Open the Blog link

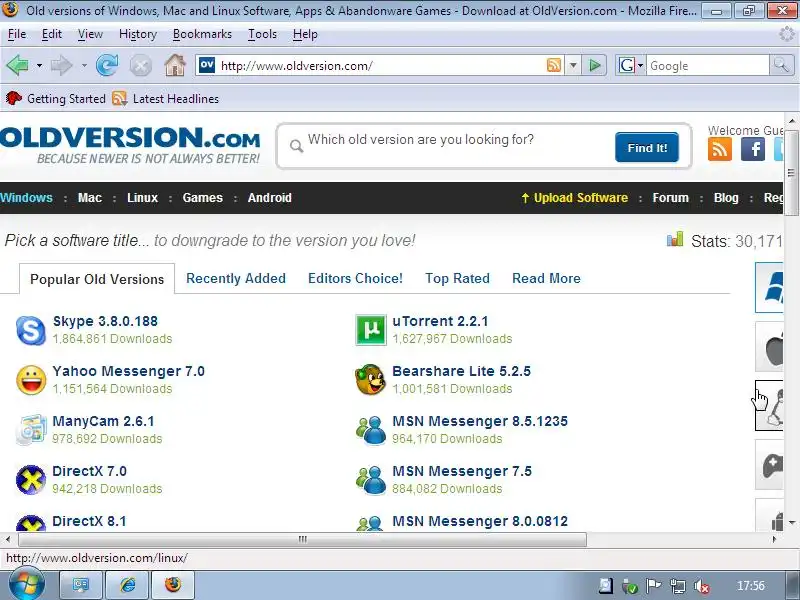tap(726, 198)
